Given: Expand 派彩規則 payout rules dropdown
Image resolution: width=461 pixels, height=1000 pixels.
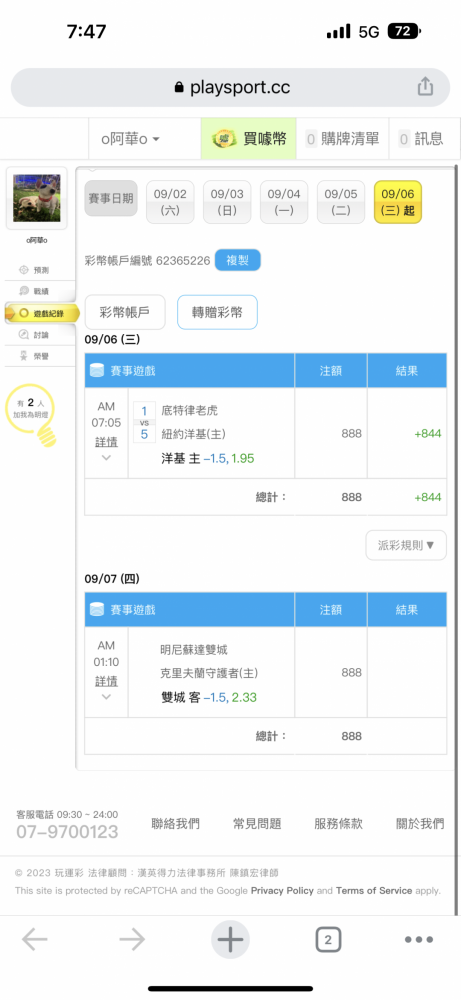Looking at the screenshot, I should [x=406, y=545].
